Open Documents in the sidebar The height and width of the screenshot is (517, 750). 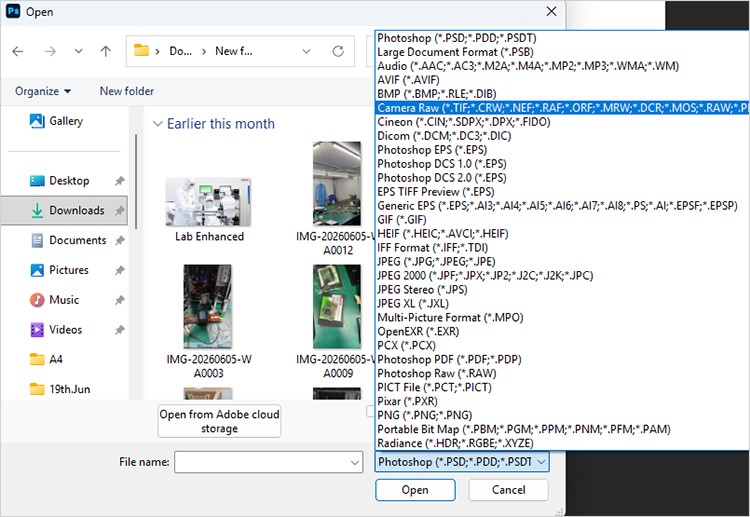pyautogui.click(x=68, y=240)
